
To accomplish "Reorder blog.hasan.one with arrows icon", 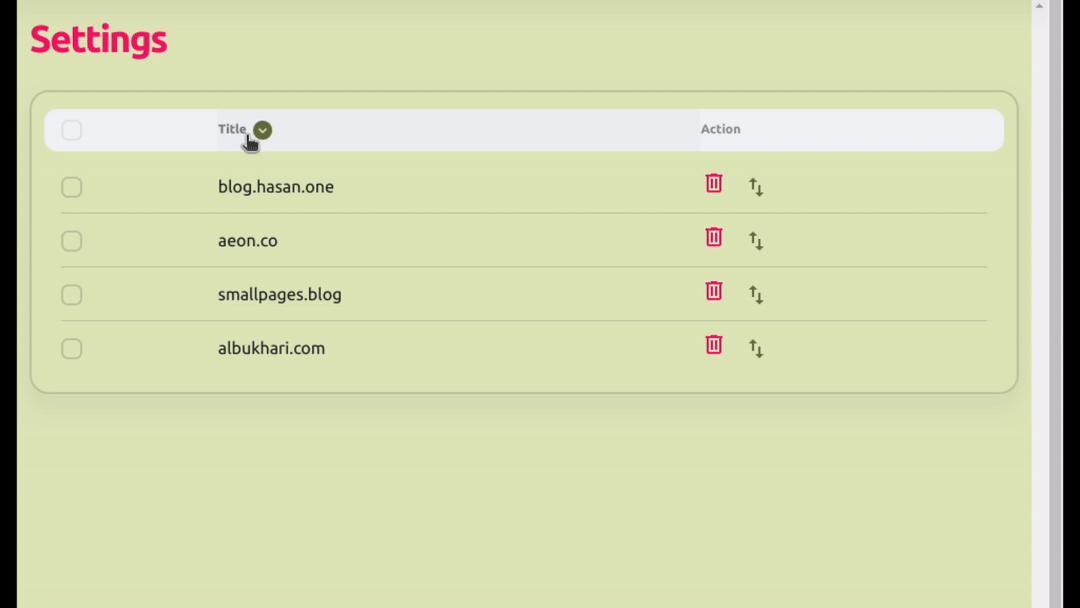I will (x=756, y=187).
